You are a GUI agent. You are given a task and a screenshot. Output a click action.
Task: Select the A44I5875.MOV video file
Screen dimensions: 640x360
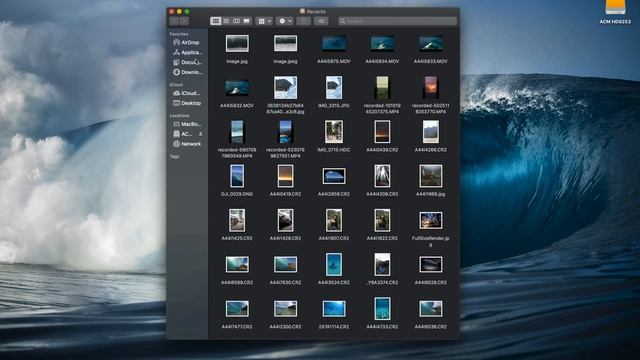[334, 44]
